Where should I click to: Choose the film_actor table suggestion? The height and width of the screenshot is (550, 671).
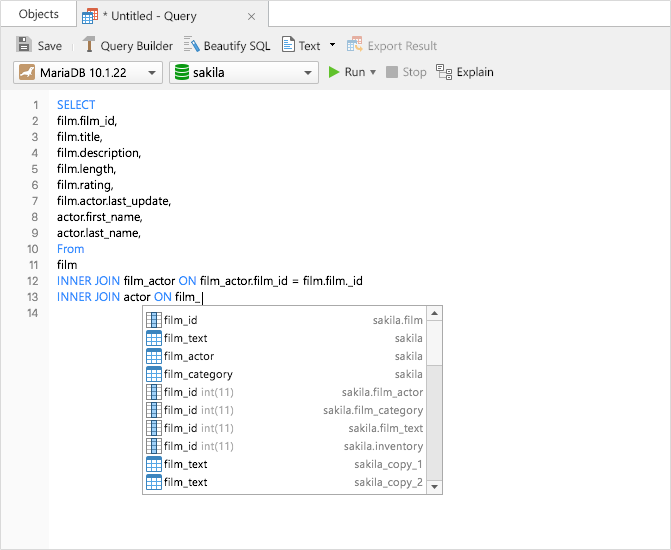(x=284, y=356)
